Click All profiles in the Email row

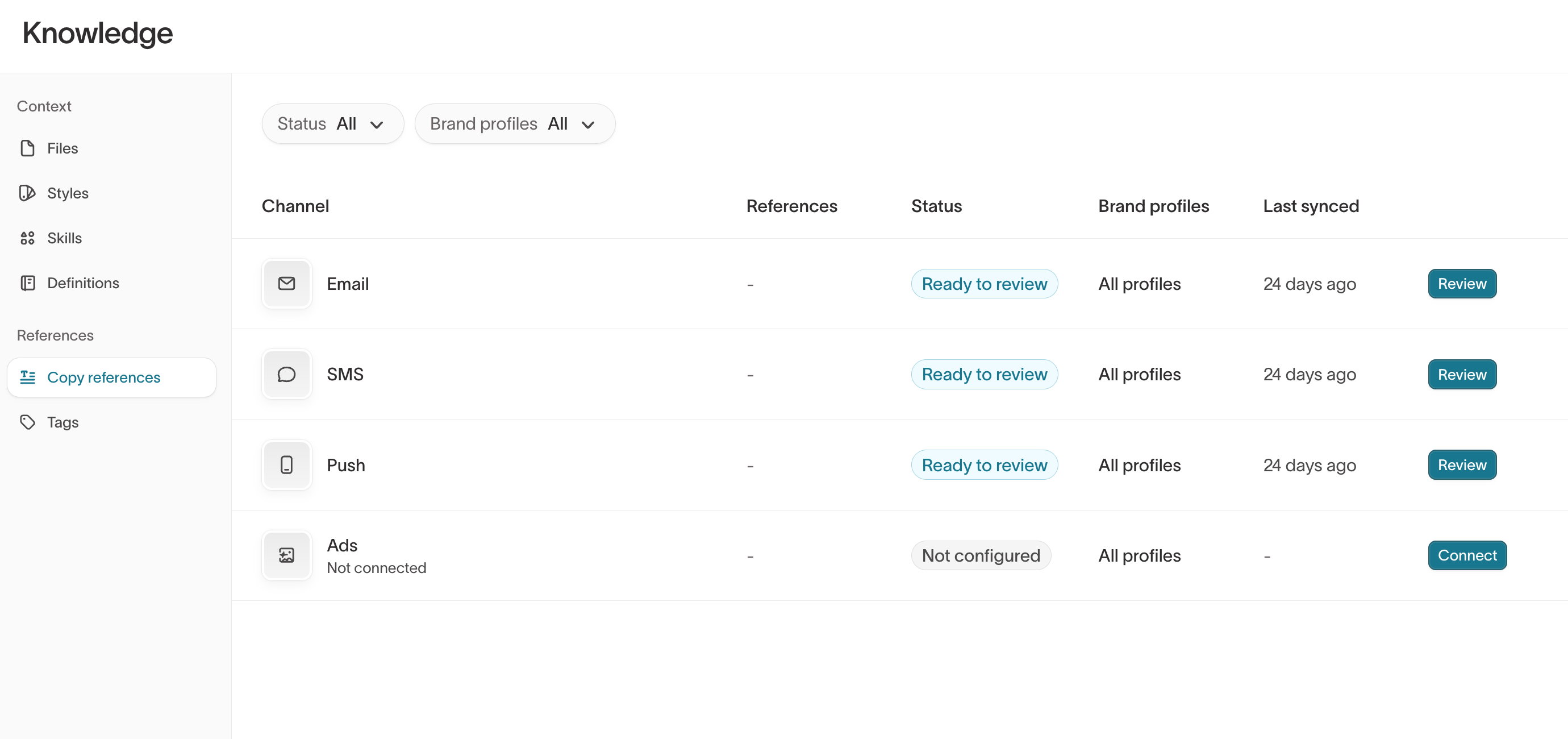click(x=1140, y=284)
